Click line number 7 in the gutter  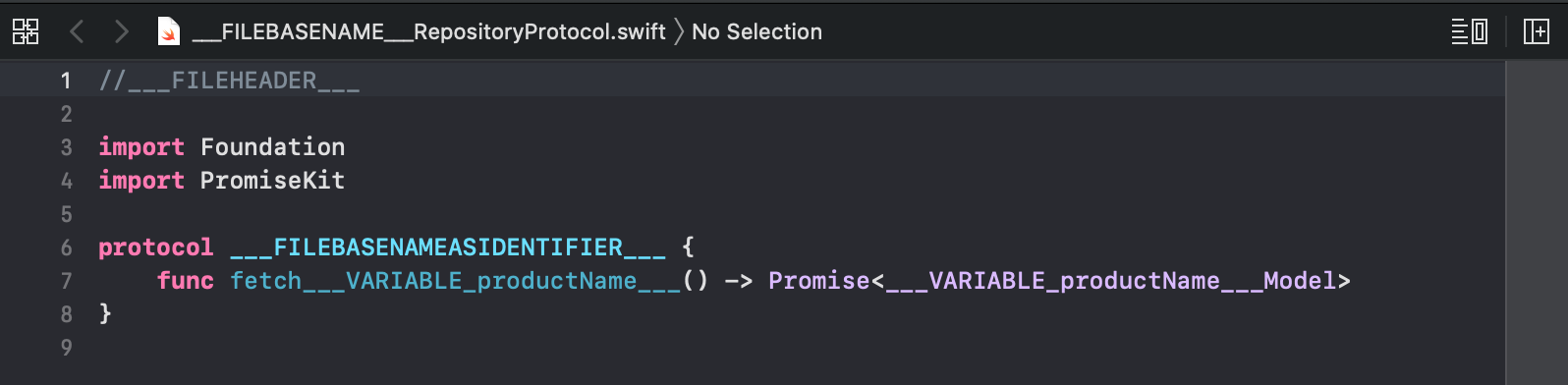[66, 281]
